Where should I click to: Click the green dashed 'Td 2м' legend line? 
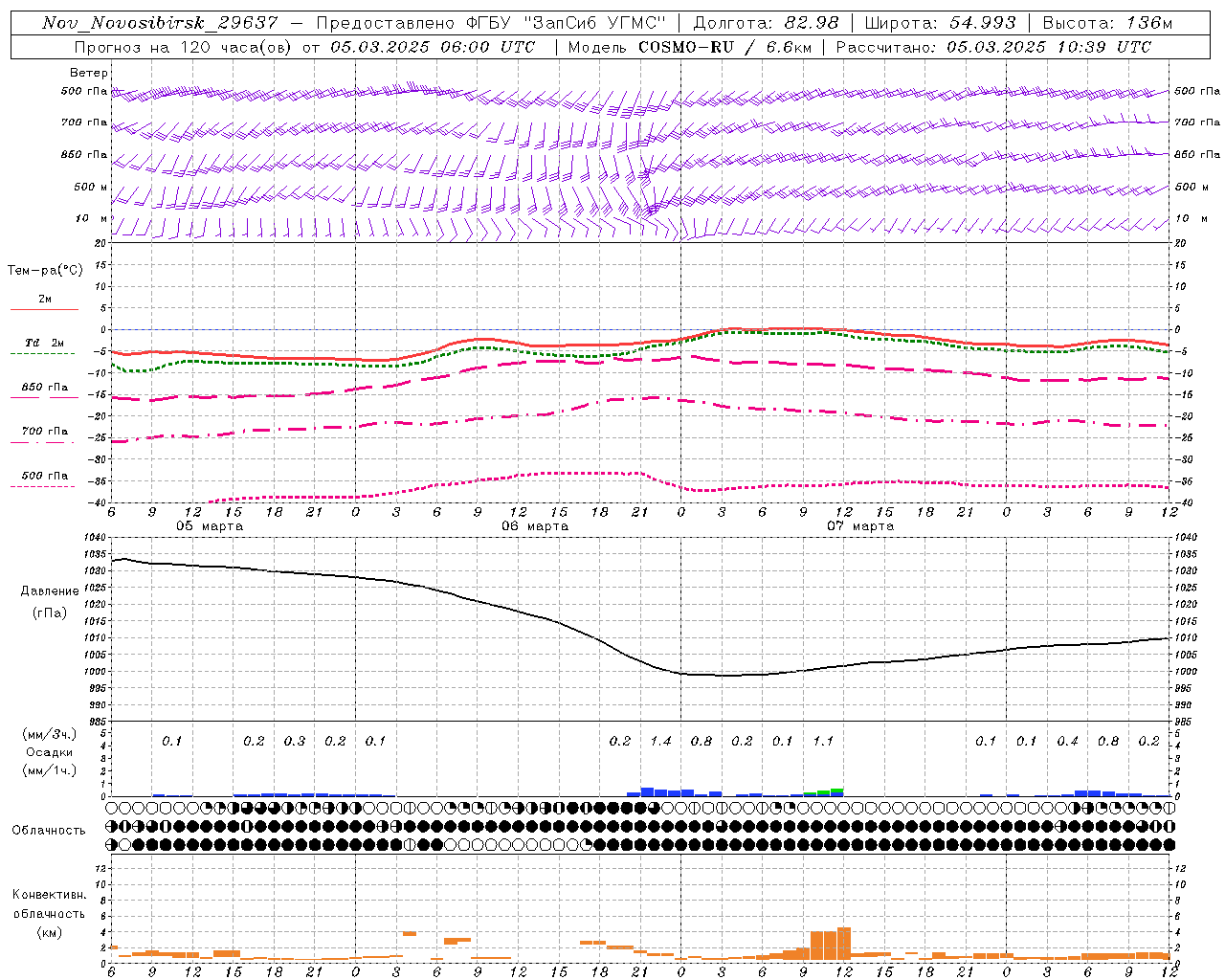pyautogui.click(x=42, y=354)
